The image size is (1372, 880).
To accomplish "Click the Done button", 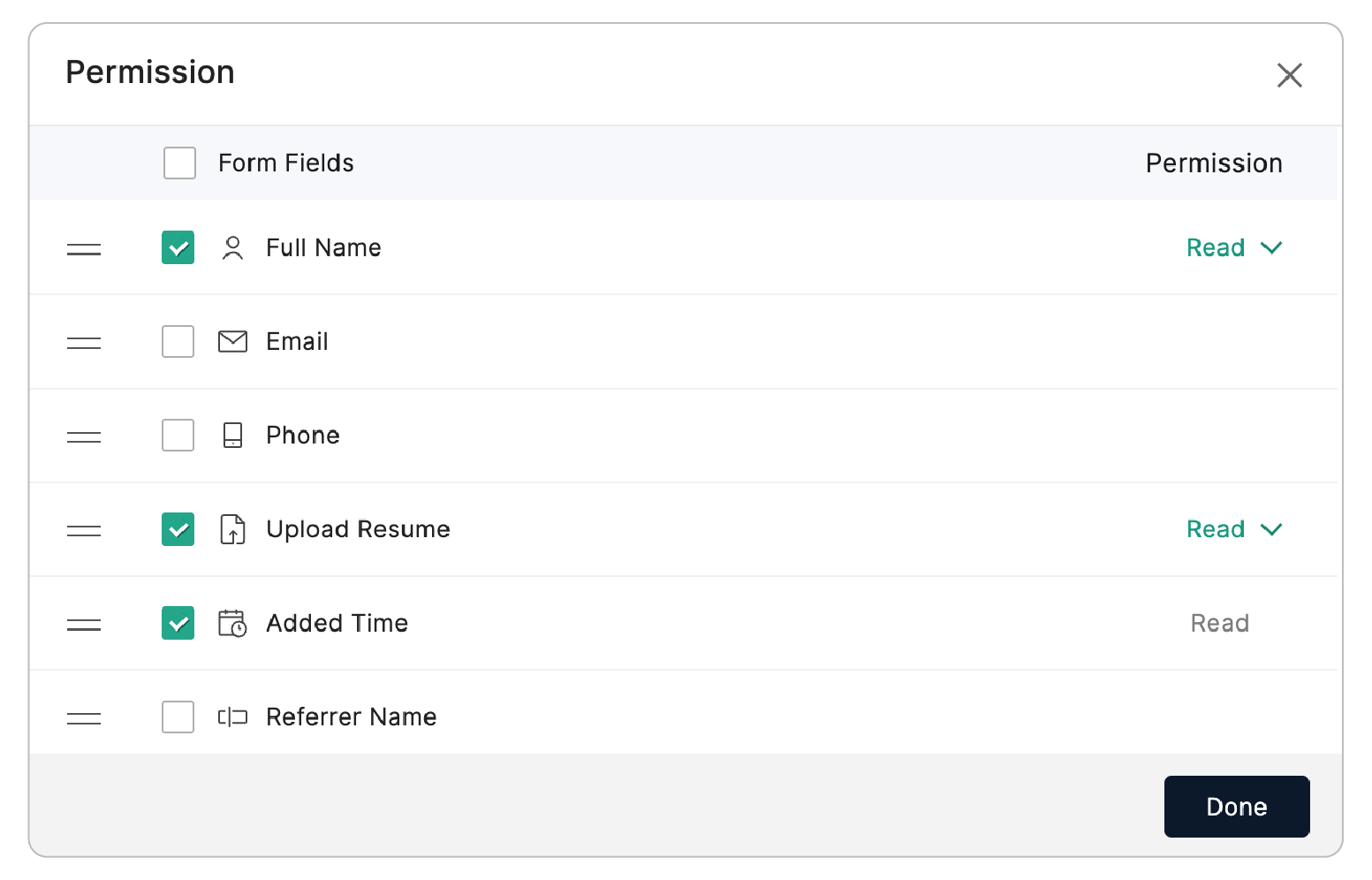I will 1236,807.
